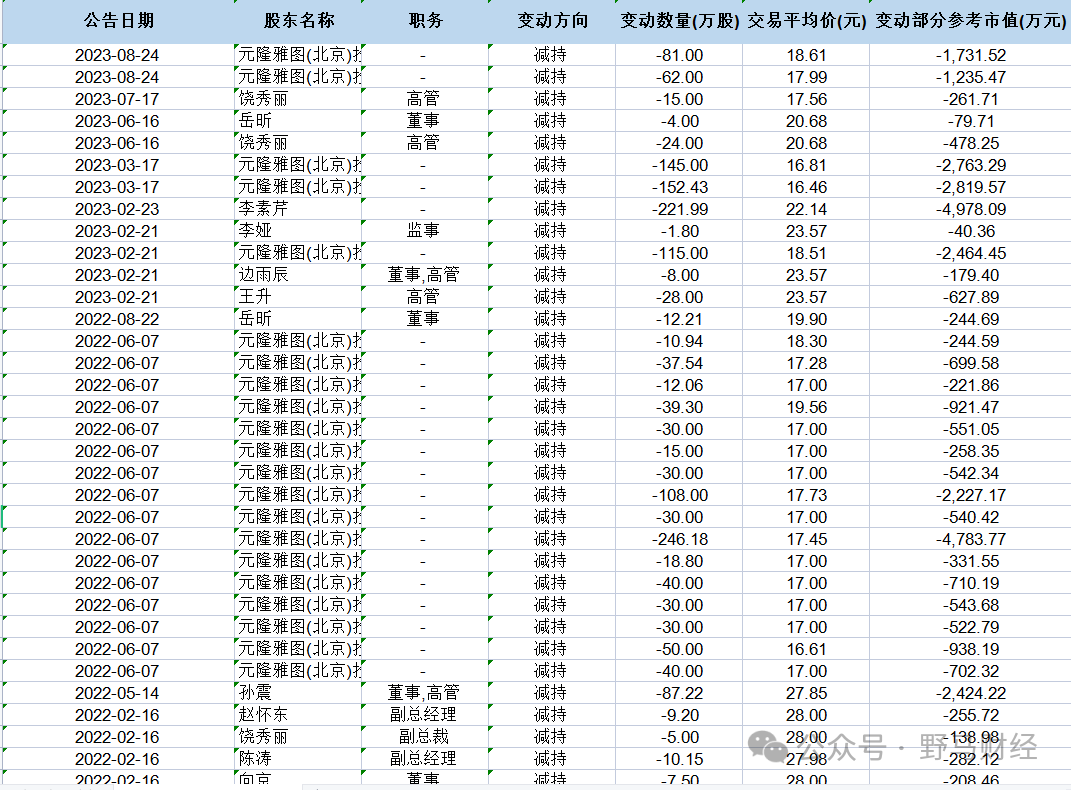Select the 变动方向 header cell
1071x790 pixels.
[553, 21]
